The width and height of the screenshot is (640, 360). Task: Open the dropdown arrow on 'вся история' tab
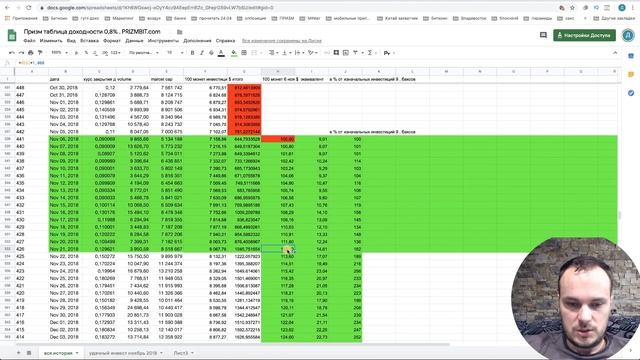(77, 353)
